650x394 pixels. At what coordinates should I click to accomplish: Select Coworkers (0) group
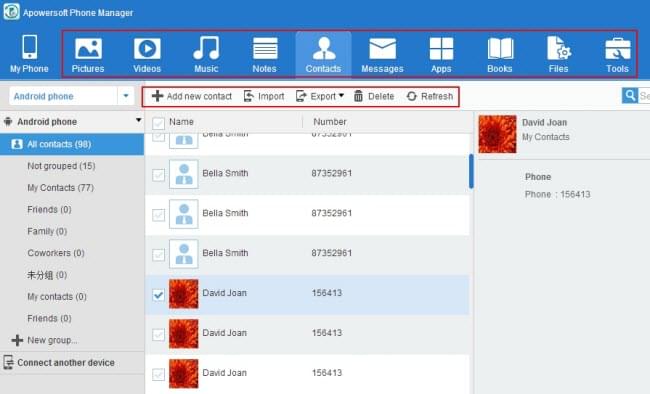tap(56, 253)
